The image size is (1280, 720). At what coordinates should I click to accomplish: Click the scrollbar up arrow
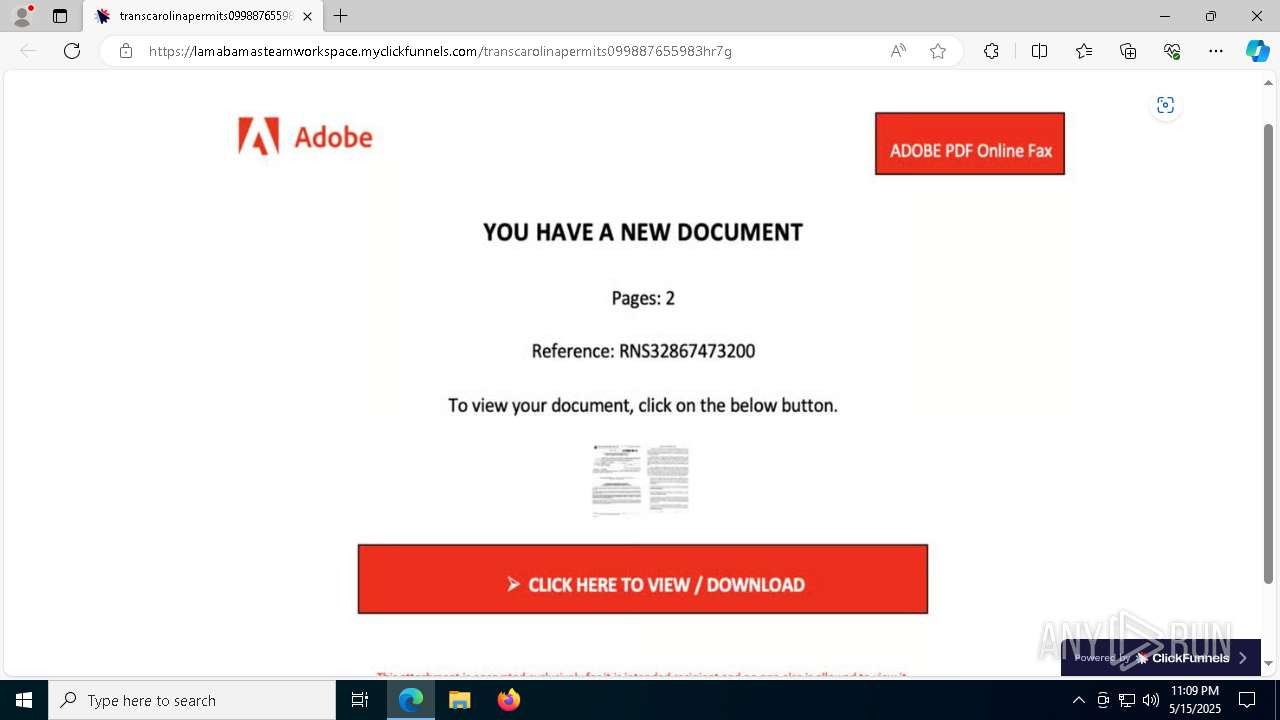(1269, 83)
